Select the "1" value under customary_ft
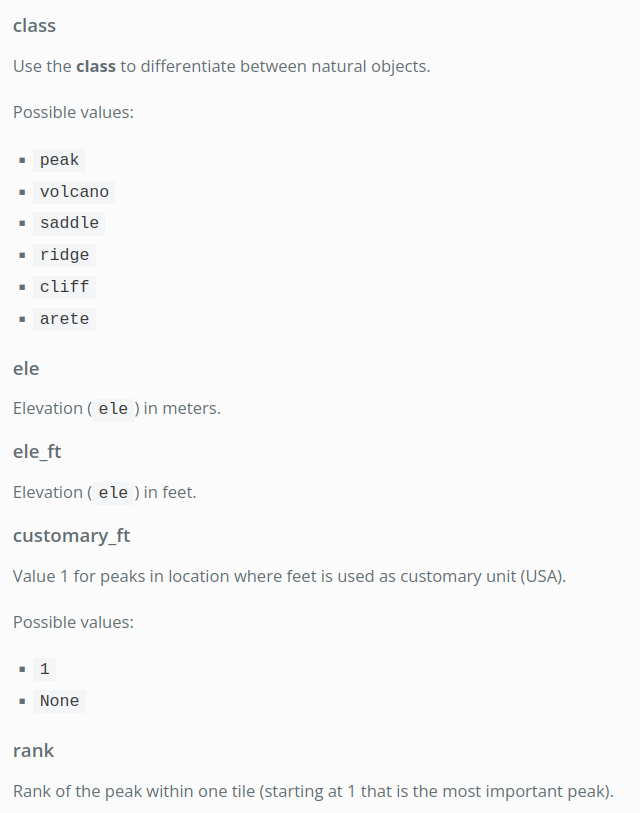640x813 pixels. click(x=44, y=669)
